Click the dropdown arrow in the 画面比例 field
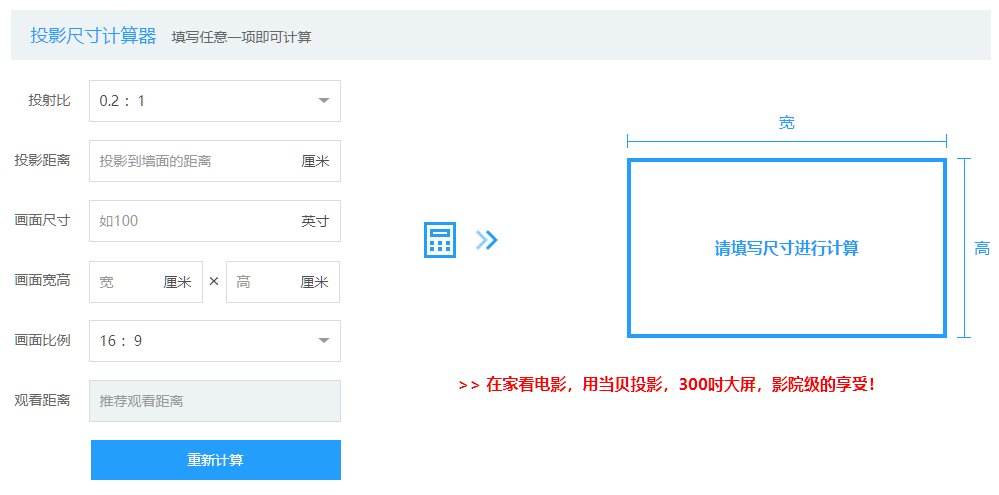The image size is (999, 495). coord(323,341)
